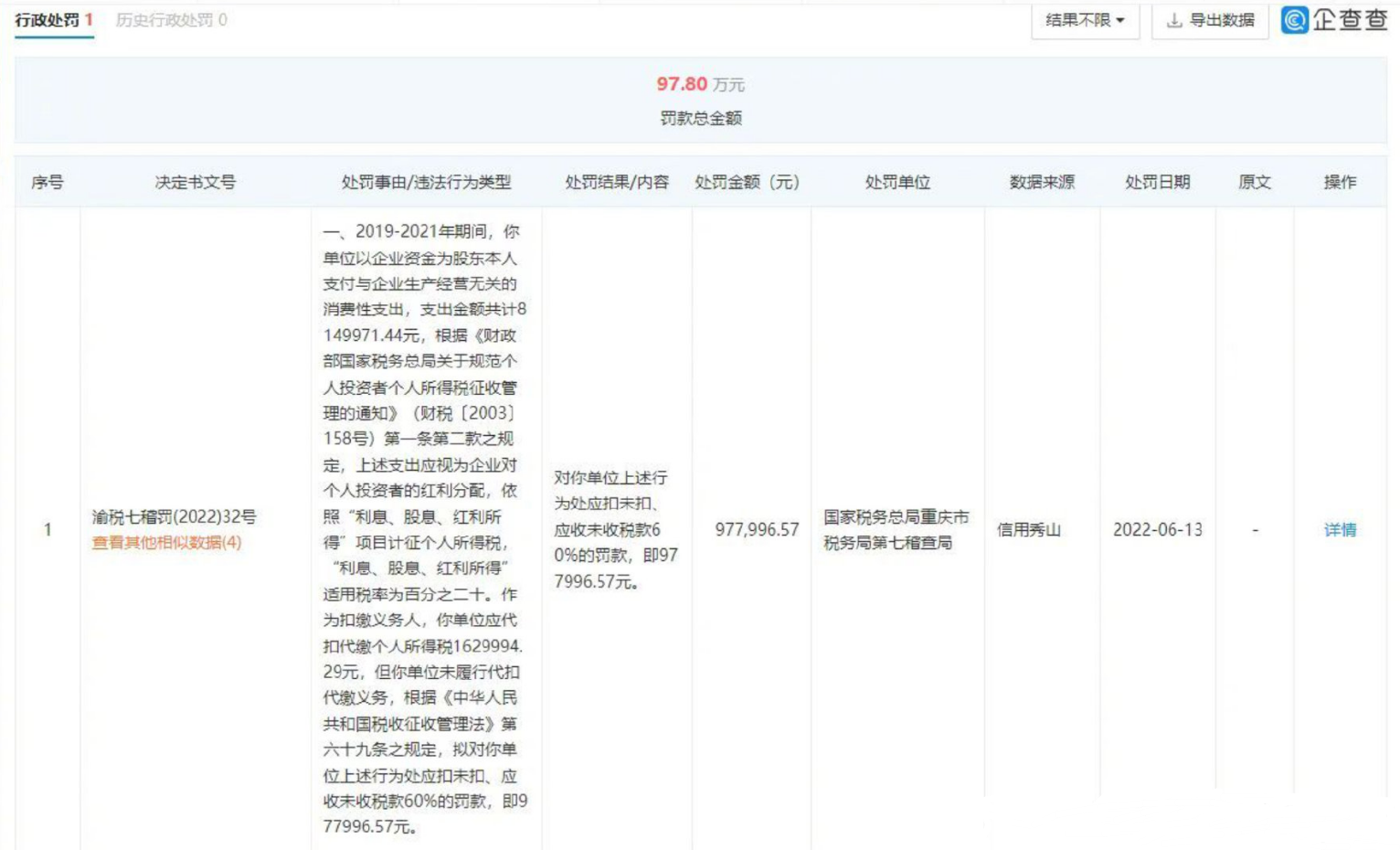Screen dimensions: 1400x850
Task: Open the 结果不限 filter dropdown
Action: [x=1085, y=20]
